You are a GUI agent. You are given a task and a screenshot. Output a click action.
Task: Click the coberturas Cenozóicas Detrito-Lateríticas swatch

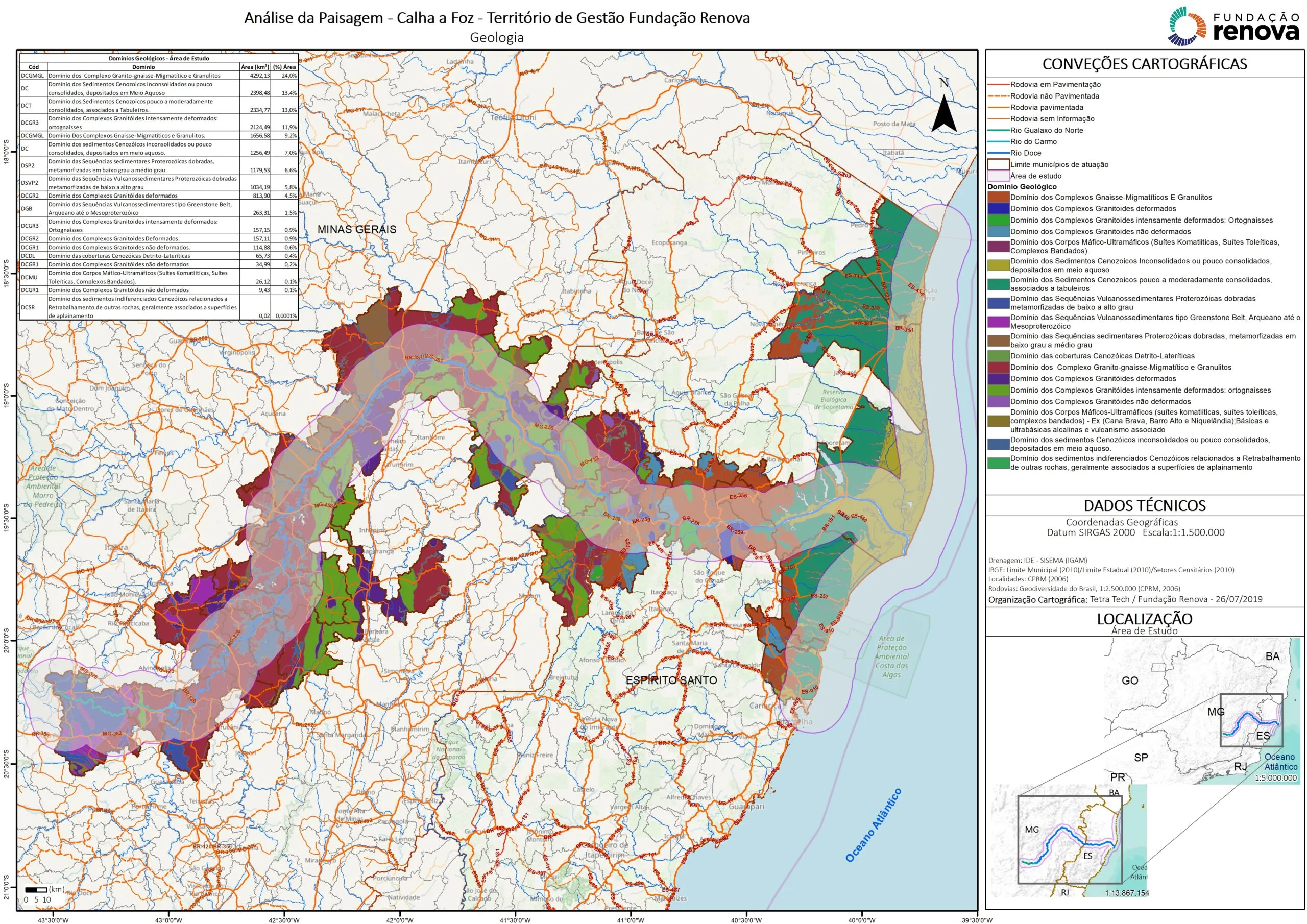(999, 356)
